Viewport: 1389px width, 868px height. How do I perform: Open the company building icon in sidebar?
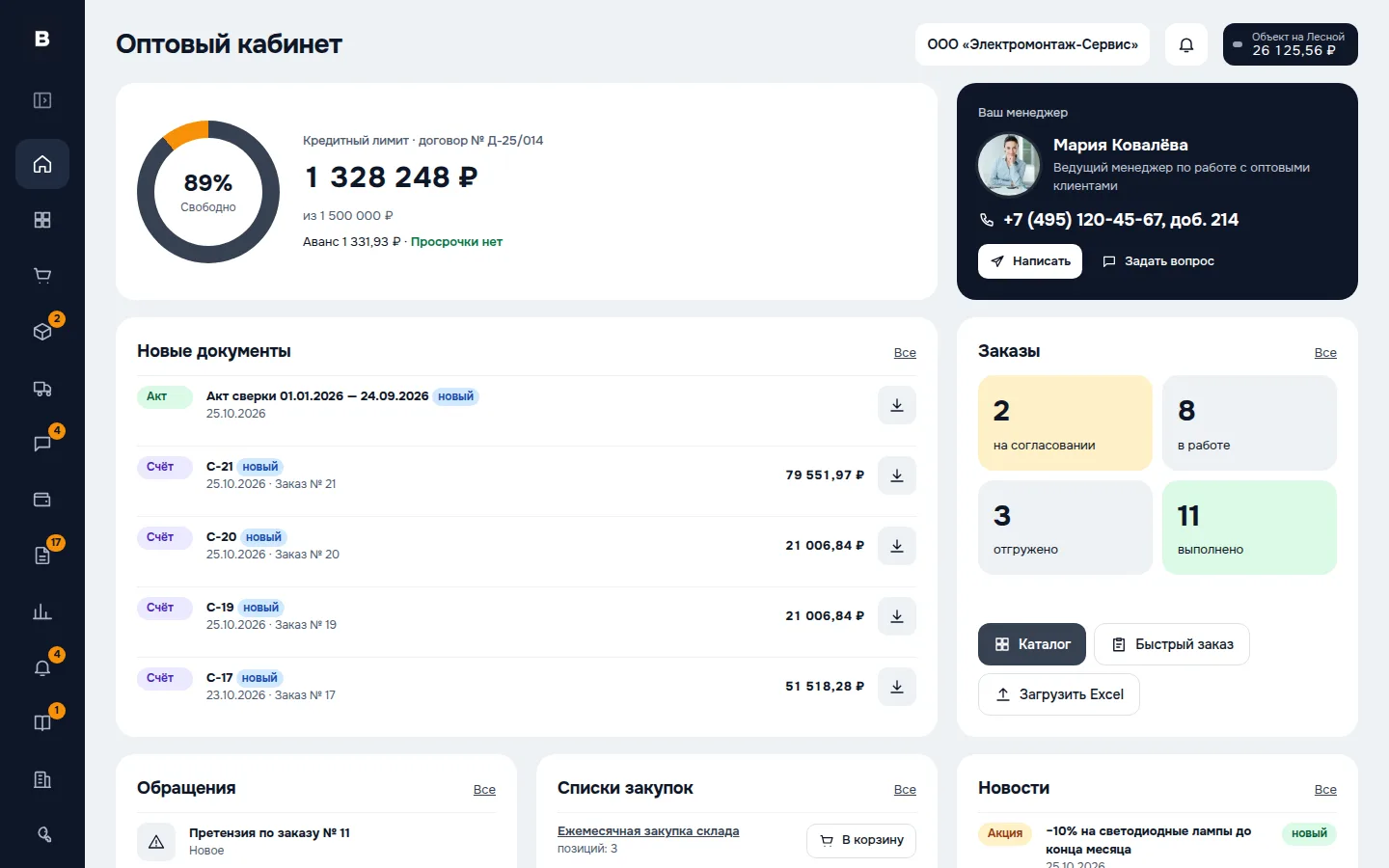(42, 779)
